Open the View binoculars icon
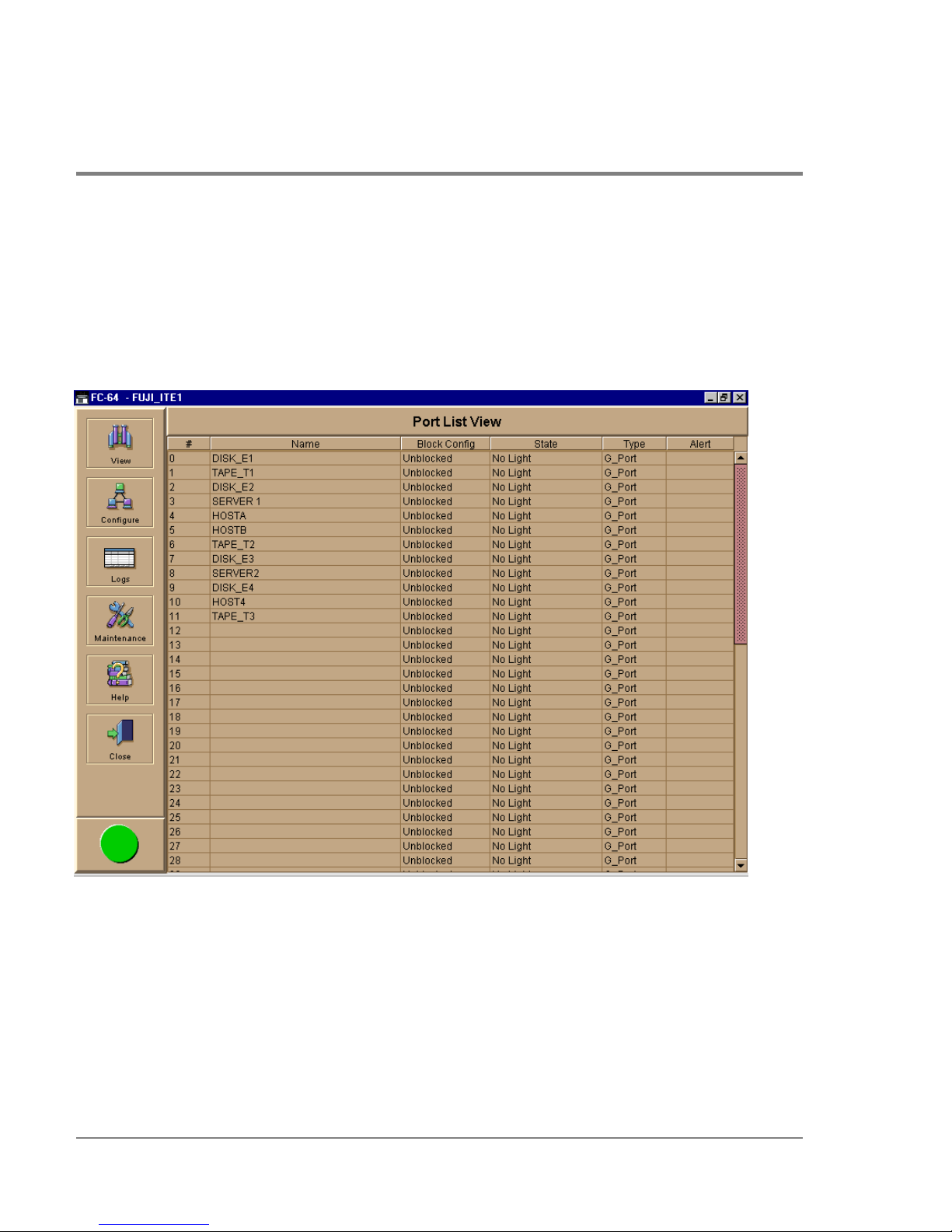The image size is (952, 1232). click(x=120, y=438)
